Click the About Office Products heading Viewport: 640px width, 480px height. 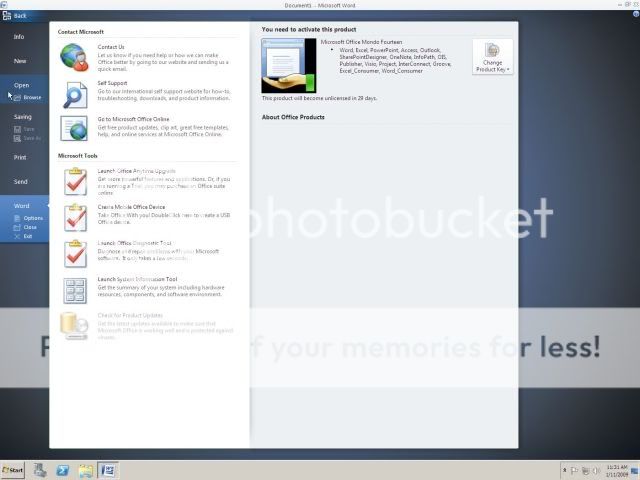(x=293, y=117)
